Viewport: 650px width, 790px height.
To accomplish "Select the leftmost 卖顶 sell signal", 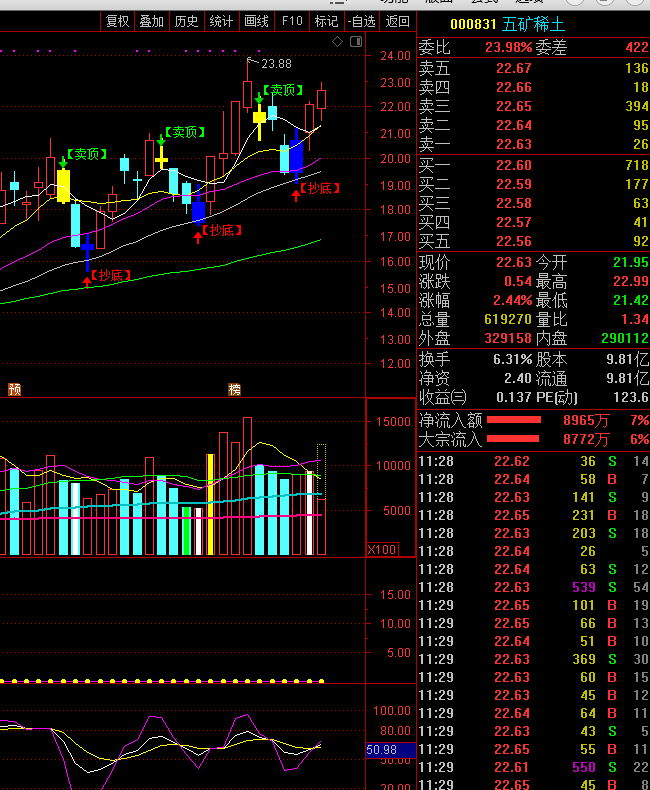I will point(87,154).
